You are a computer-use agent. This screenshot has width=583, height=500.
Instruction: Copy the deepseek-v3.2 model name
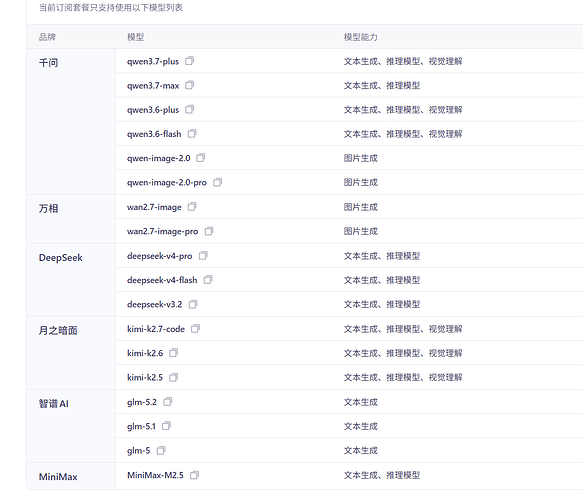tap(193, 304)
